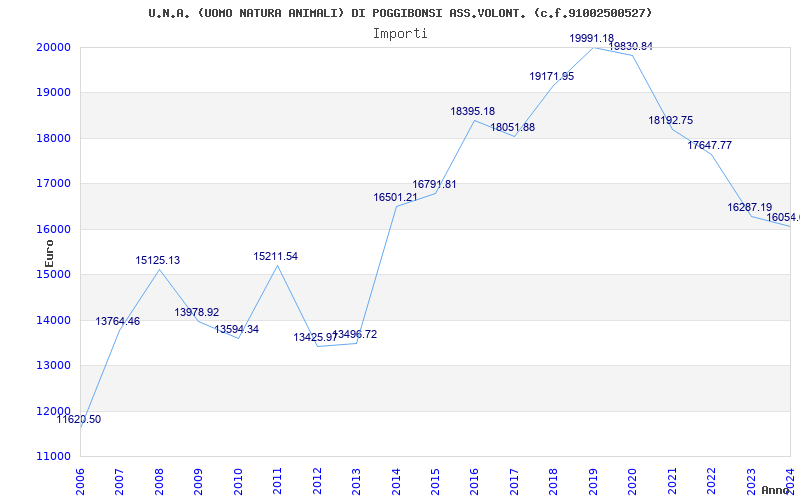Click y-axis value 11000

tap(53, 457)
